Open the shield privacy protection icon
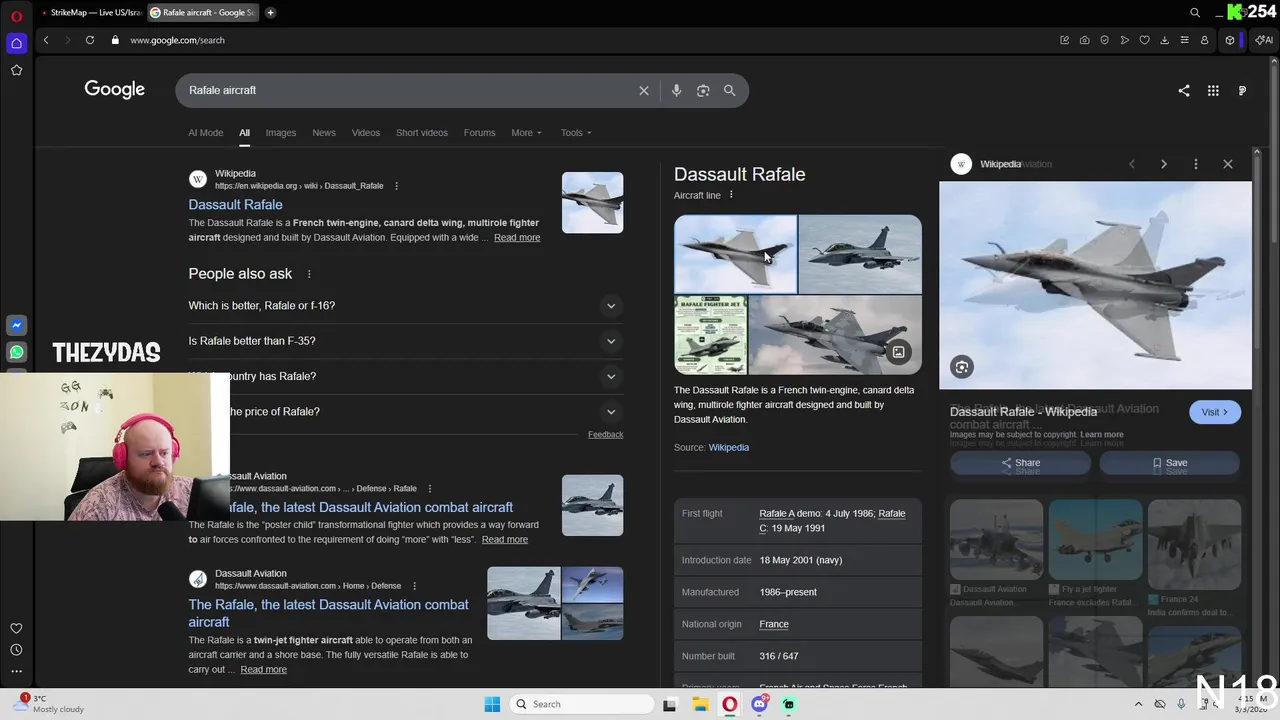Viewport: 1280px width, 720px height. pos(1105,40)
